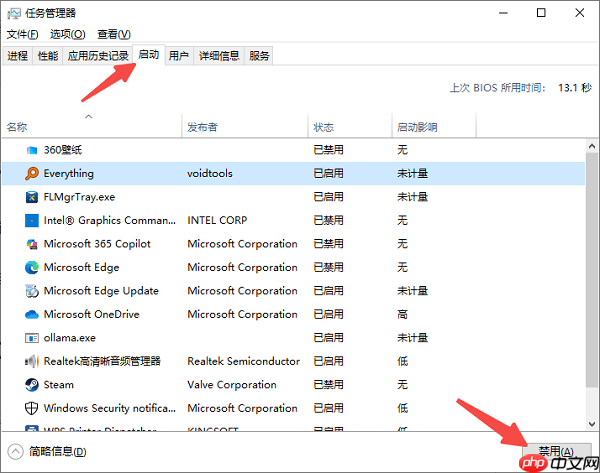Click the sort arrow above 名称 column

[89, 116]
